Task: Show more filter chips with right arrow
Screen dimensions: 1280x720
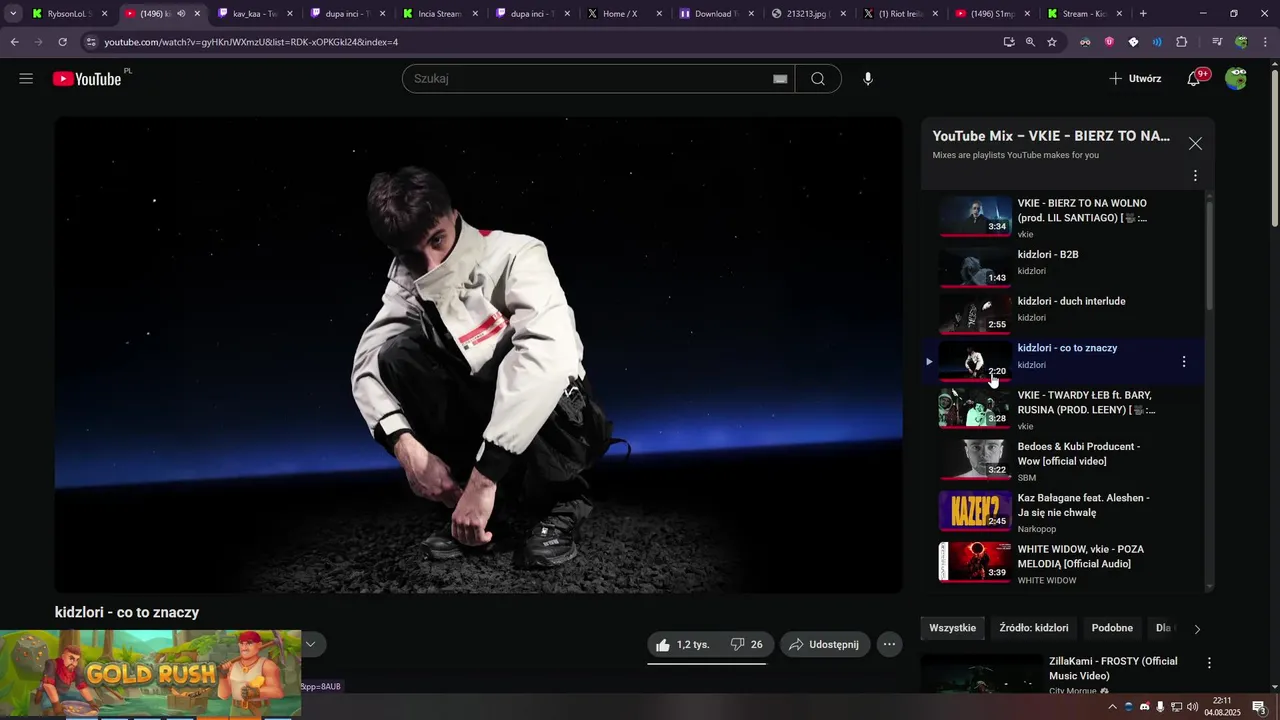Action: coord(1197,629)
